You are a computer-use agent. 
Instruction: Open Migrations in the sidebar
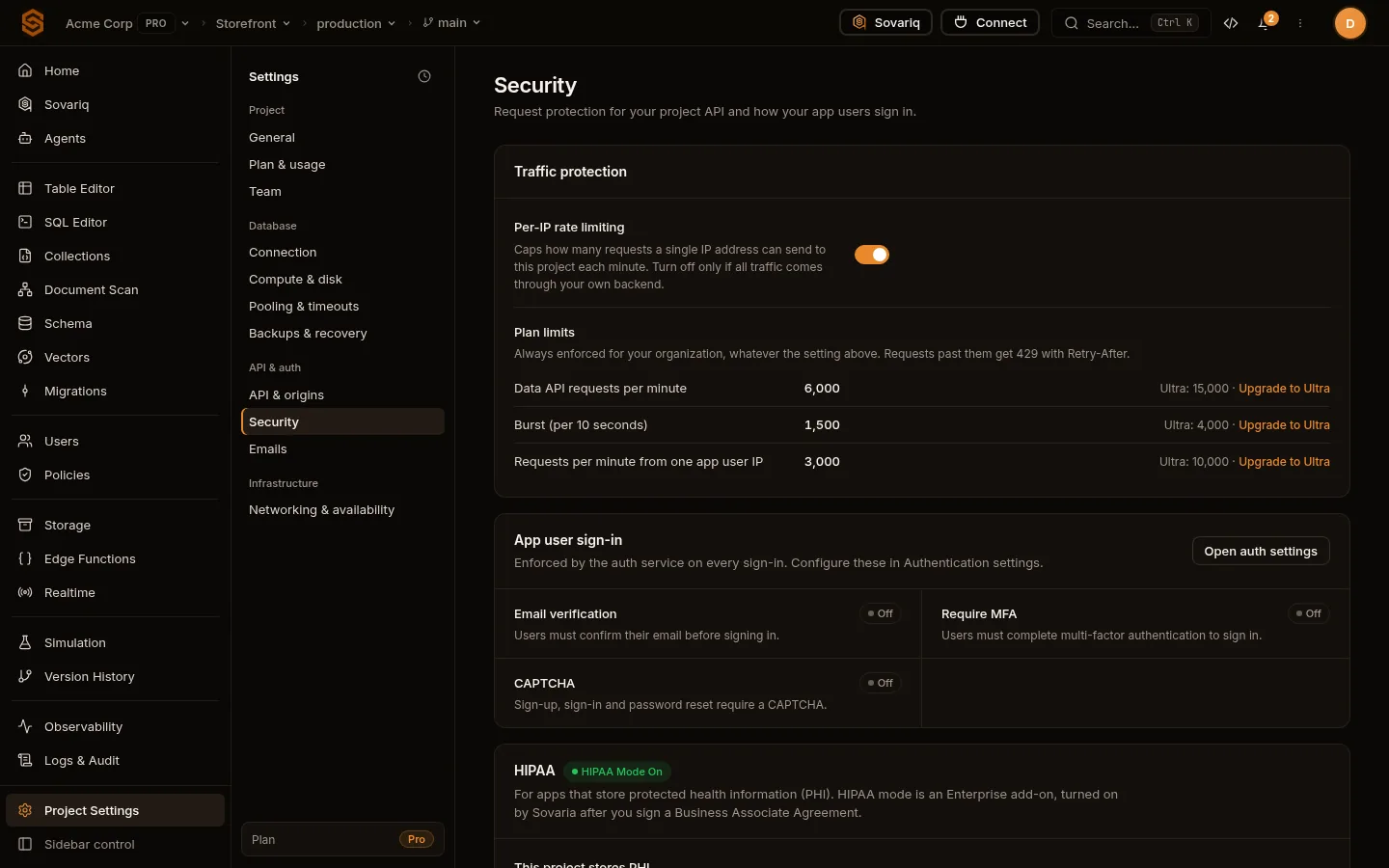pyautogui.click(x=115, y=391)
